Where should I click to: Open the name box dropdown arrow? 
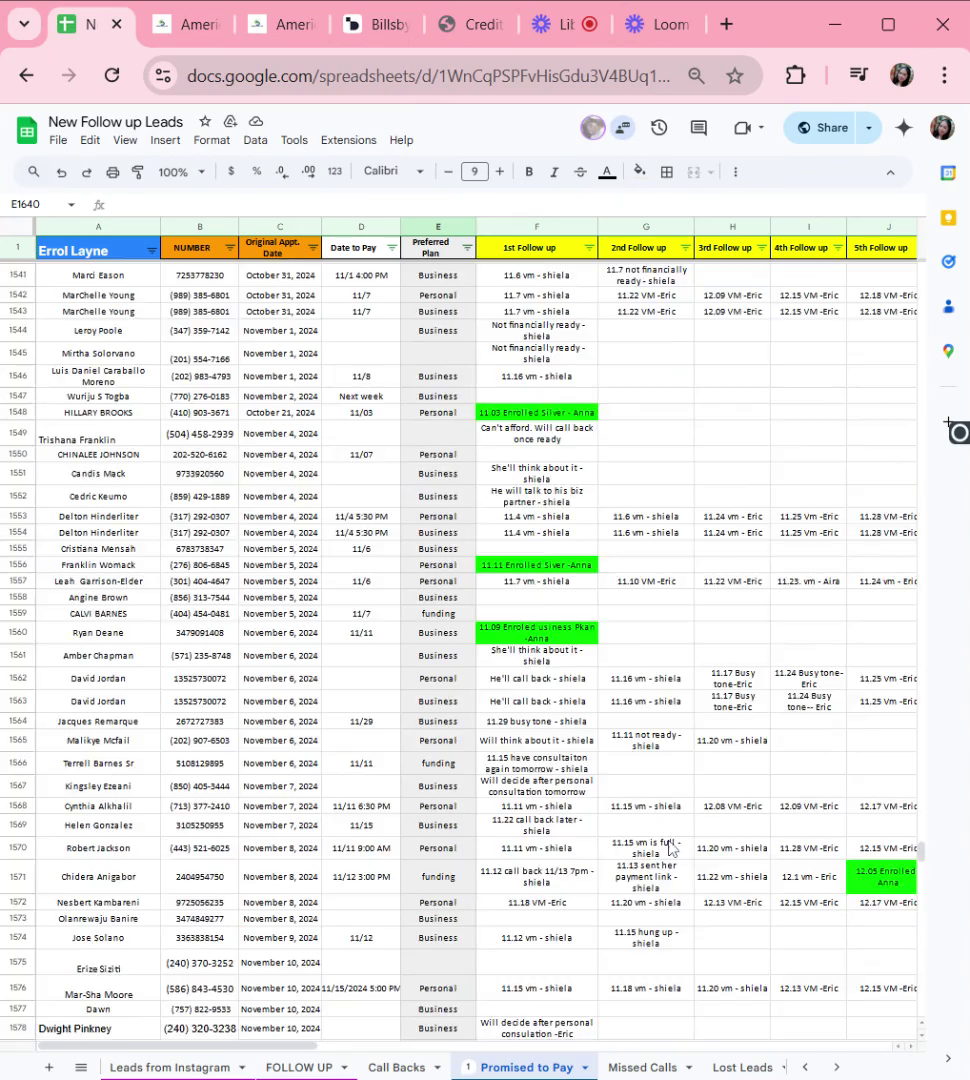point(71,205)
